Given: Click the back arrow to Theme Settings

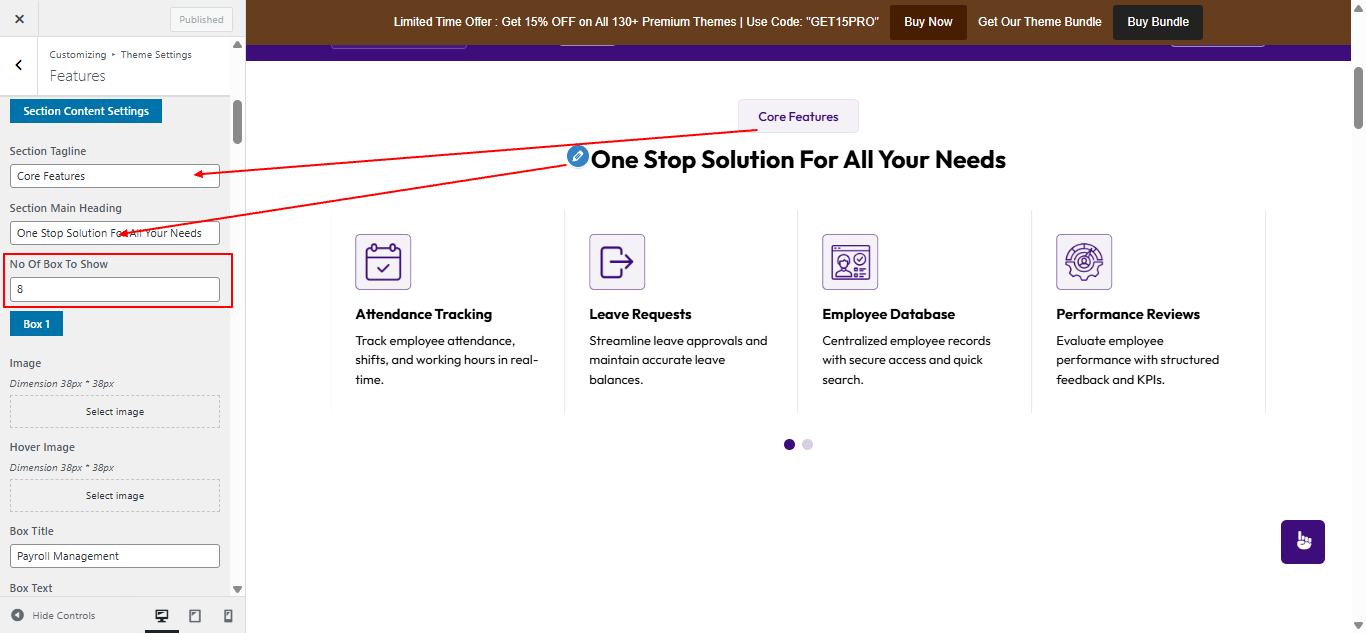Looking at the screenshot, I should [19, 65].
